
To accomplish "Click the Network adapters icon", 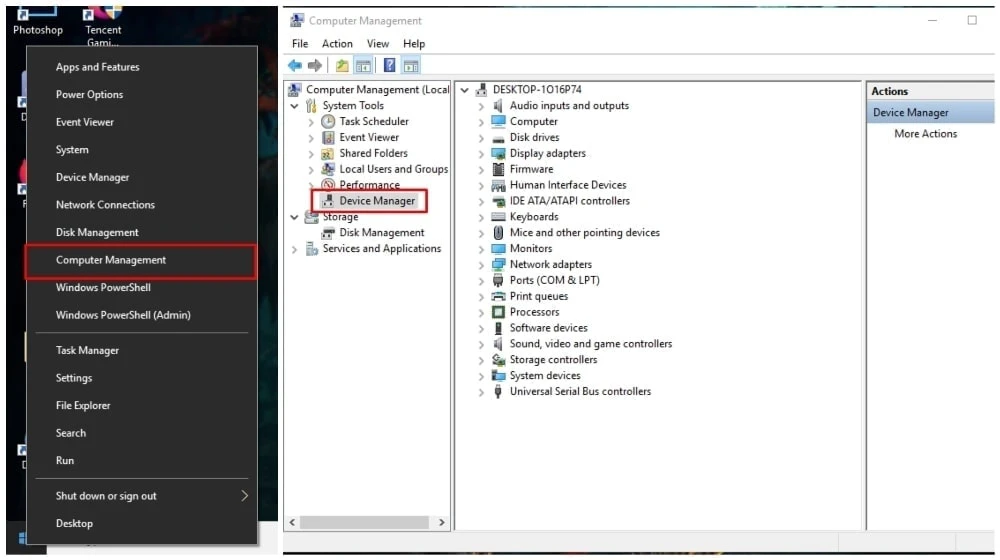I will click(x=498, y=265).
